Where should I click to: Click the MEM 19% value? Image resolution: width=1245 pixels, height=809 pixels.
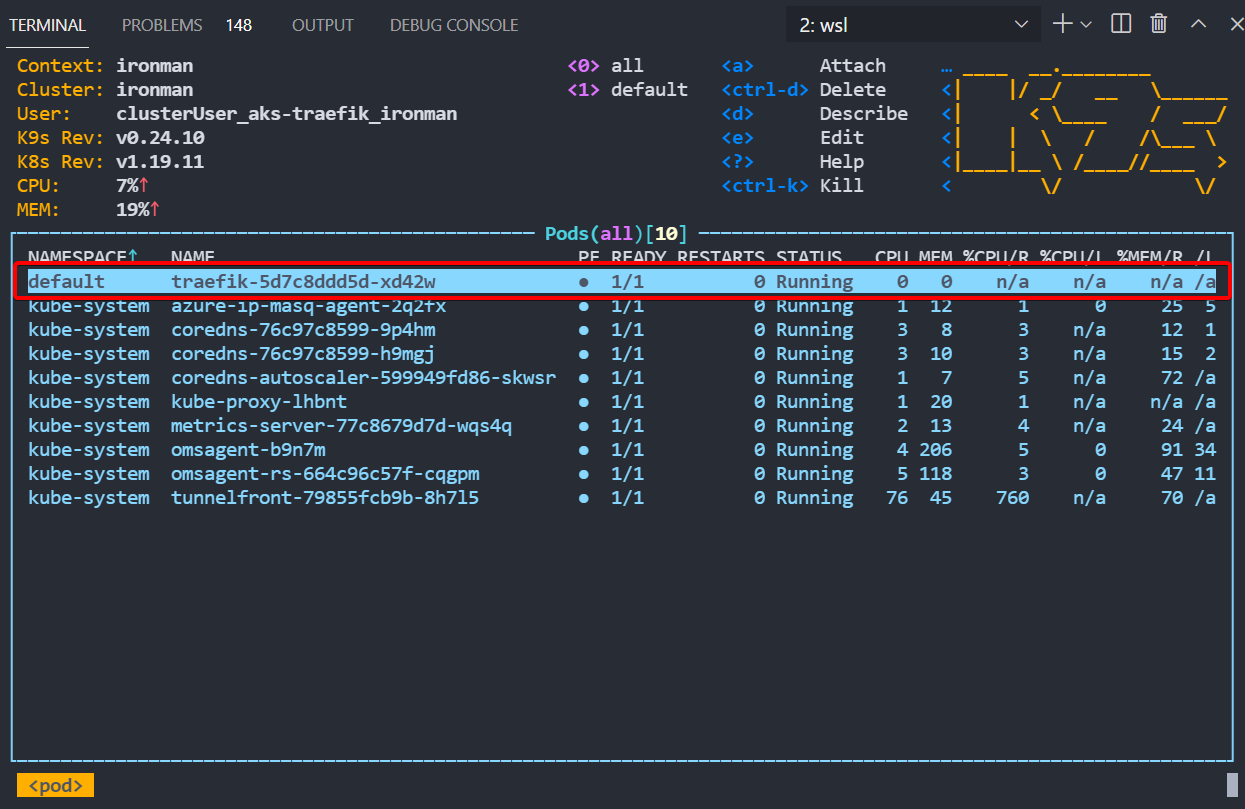pyautogui.click(x=138, y=210)
